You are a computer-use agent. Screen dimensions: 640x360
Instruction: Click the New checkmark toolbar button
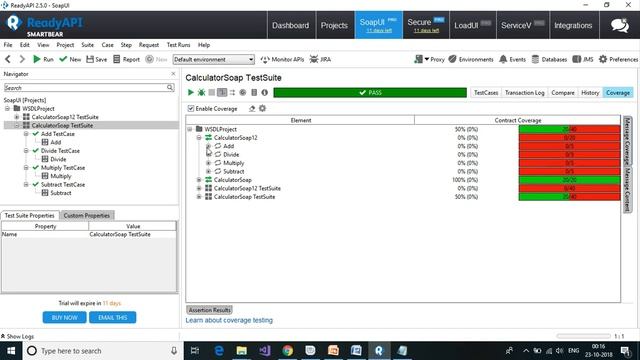pyautogui.click(x=70, y=59)
